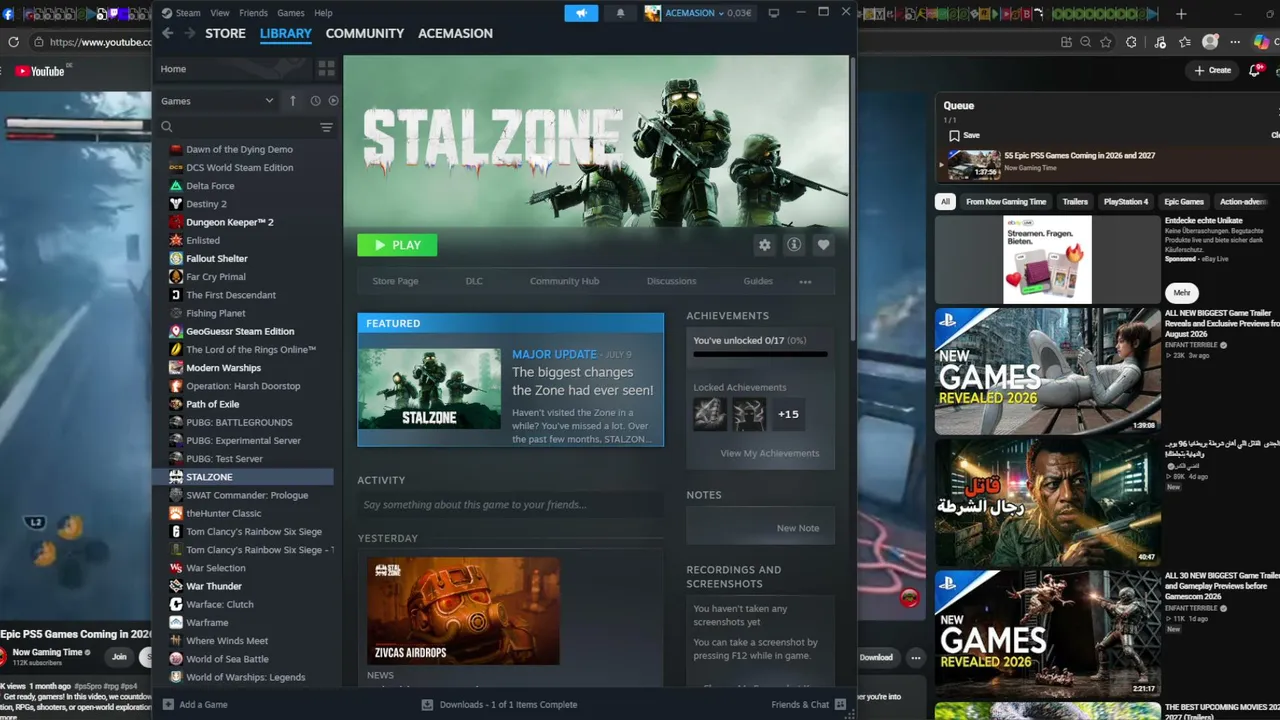Open the Guides link
Image resolution: width=1280 pixels, height=720 pixels.
758,281
